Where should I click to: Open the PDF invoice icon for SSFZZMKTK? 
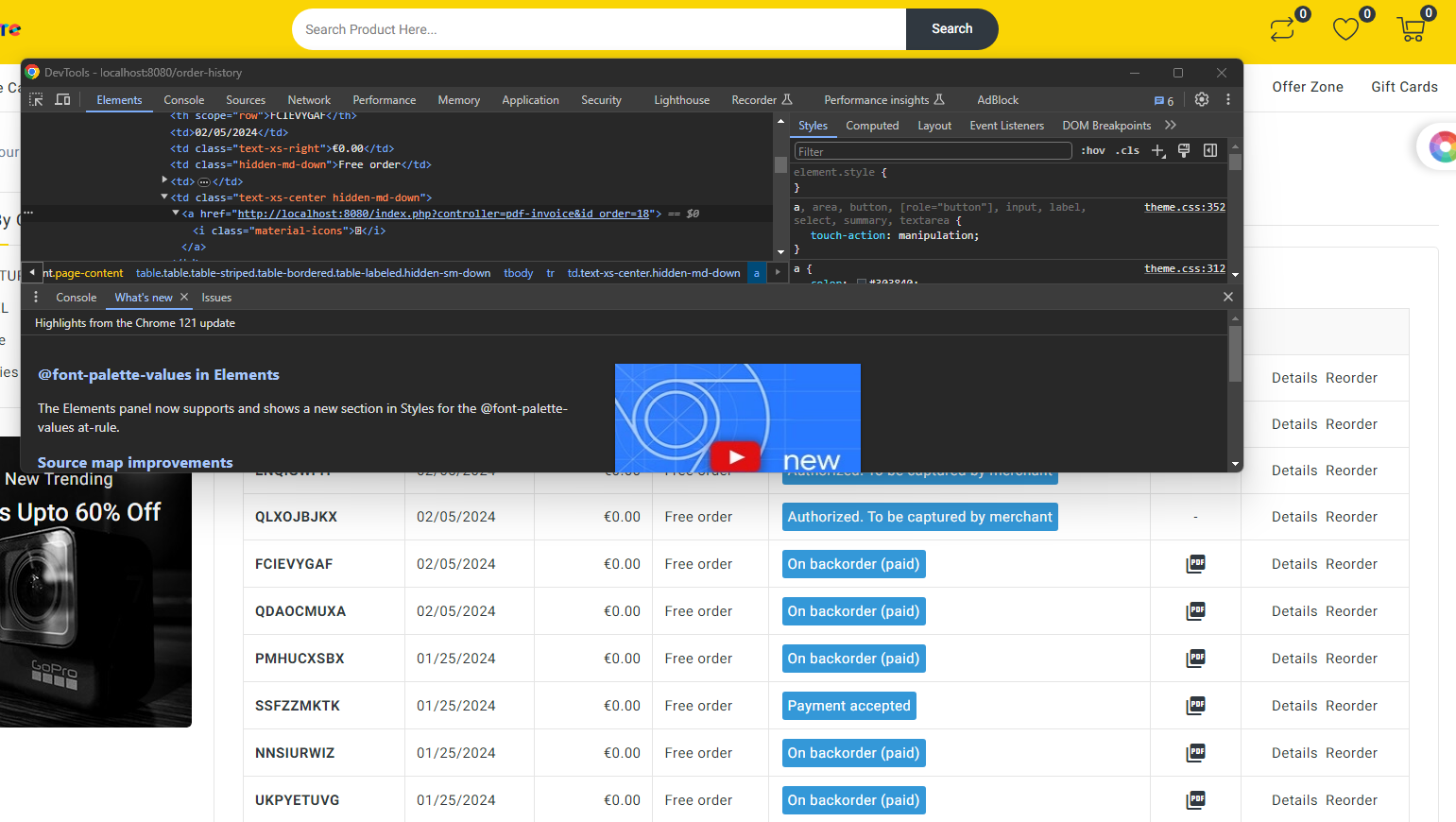pos(1195,705)
